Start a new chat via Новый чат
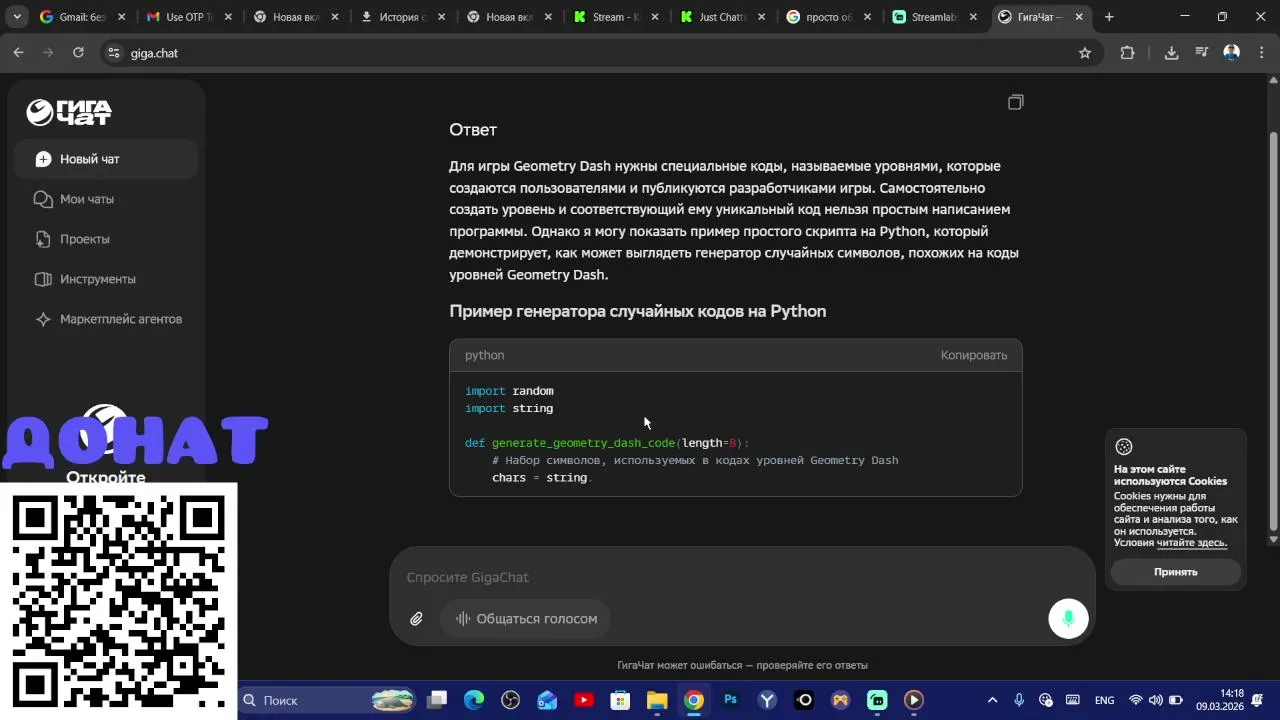The height and width of the screenshot is (720, 1280). (106, 159)
